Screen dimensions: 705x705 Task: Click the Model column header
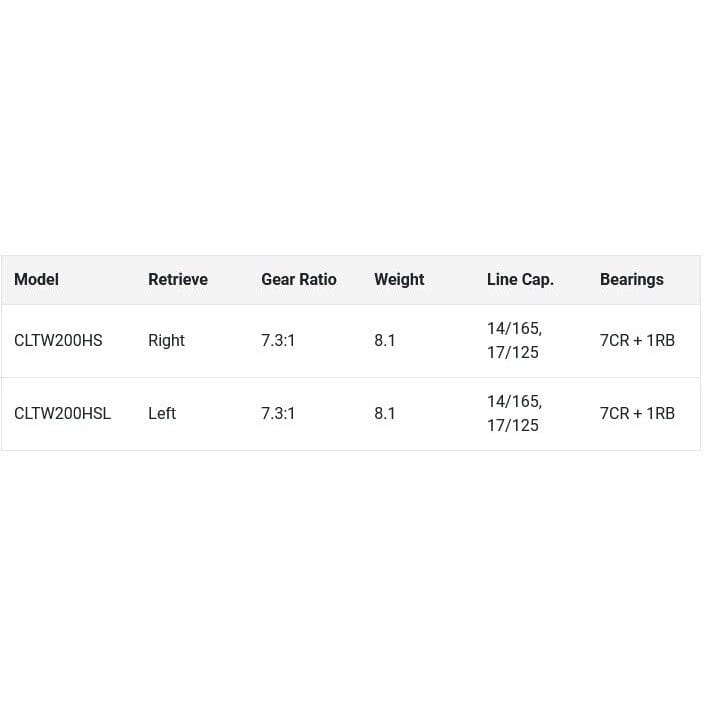(x=36, y=280)
